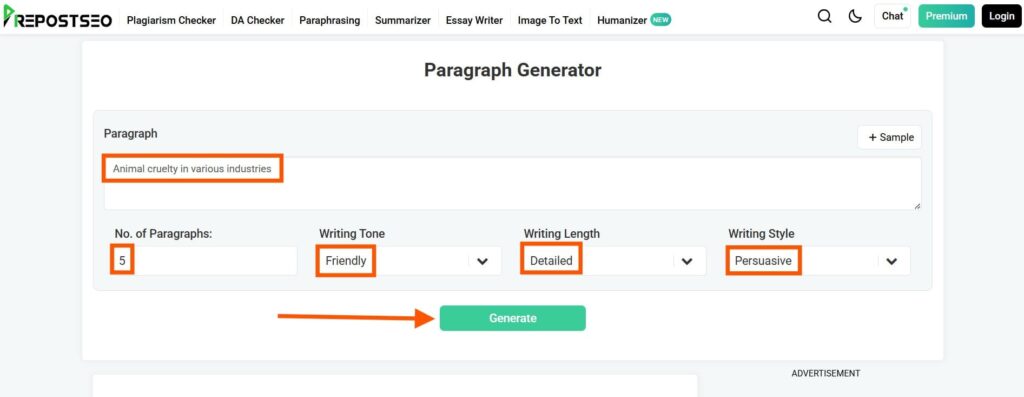1024x397 pixels.
Task: Expand the Writing Length dropdown arrow
Action: [687, 261]
